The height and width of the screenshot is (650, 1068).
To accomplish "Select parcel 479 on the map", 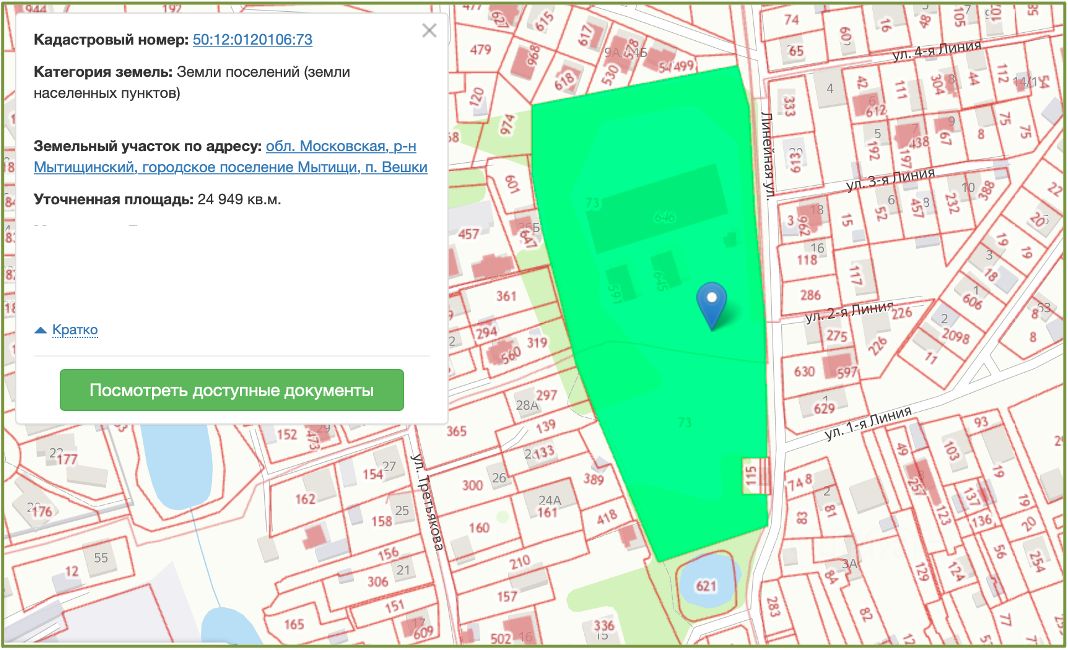I will point(480,49).
